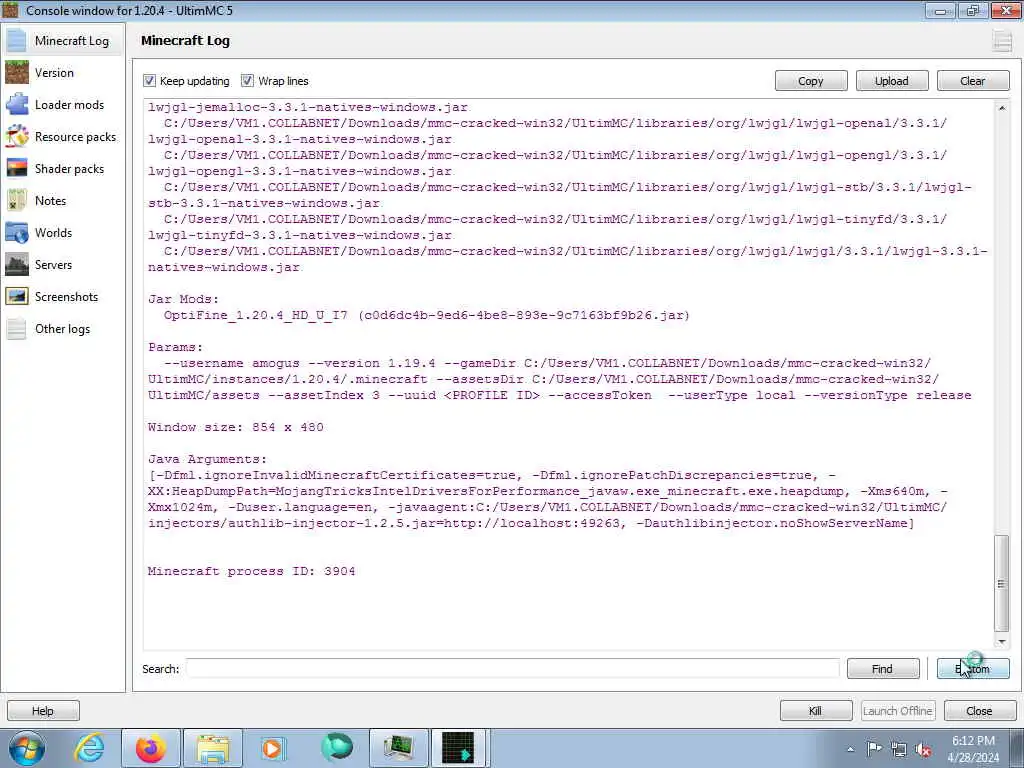The image size is (1024, 768).
Task: Click the 'Window size: 854 x 480' line
Action: click(236, 427)
